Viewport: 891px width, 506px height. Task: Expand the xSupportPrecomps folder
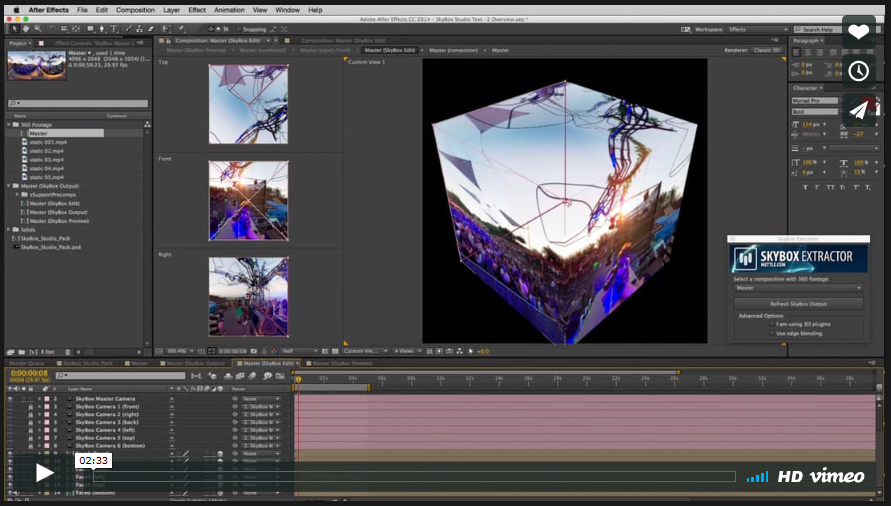[x=17, y=194]
